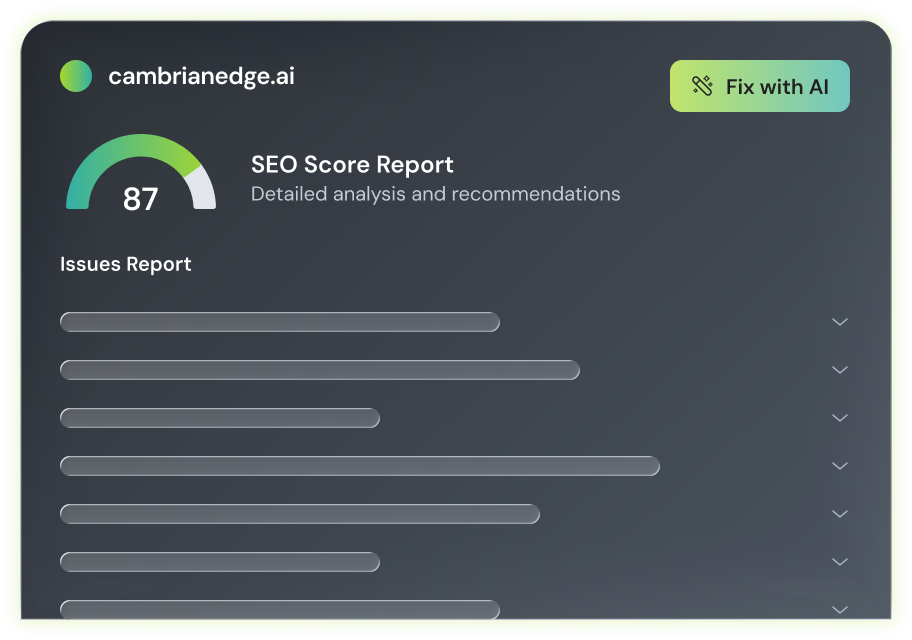Expand the last issue at the bottom
This screenshot has width=912, height=640.
coord(838,607)
